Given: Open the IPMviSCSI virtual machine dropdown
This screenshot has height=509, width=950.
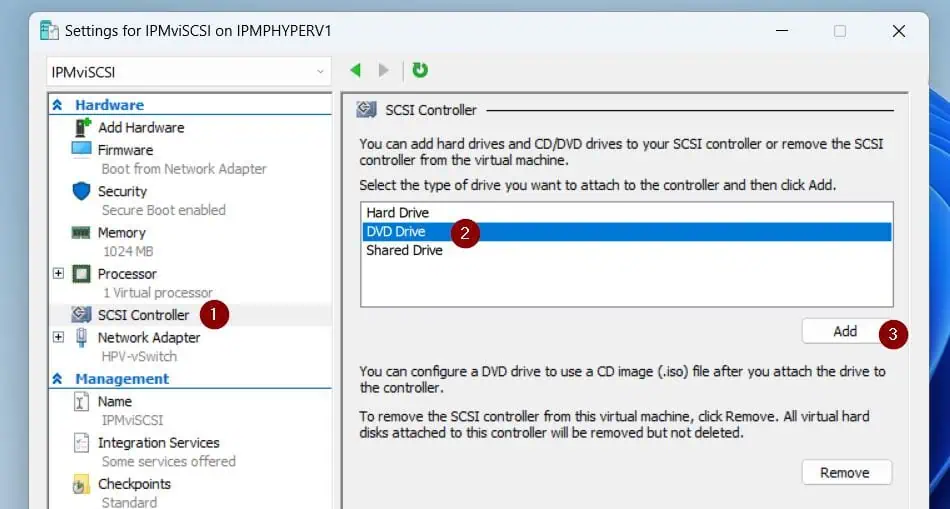Looking at the screenshot, I should (x=189, y=72).
